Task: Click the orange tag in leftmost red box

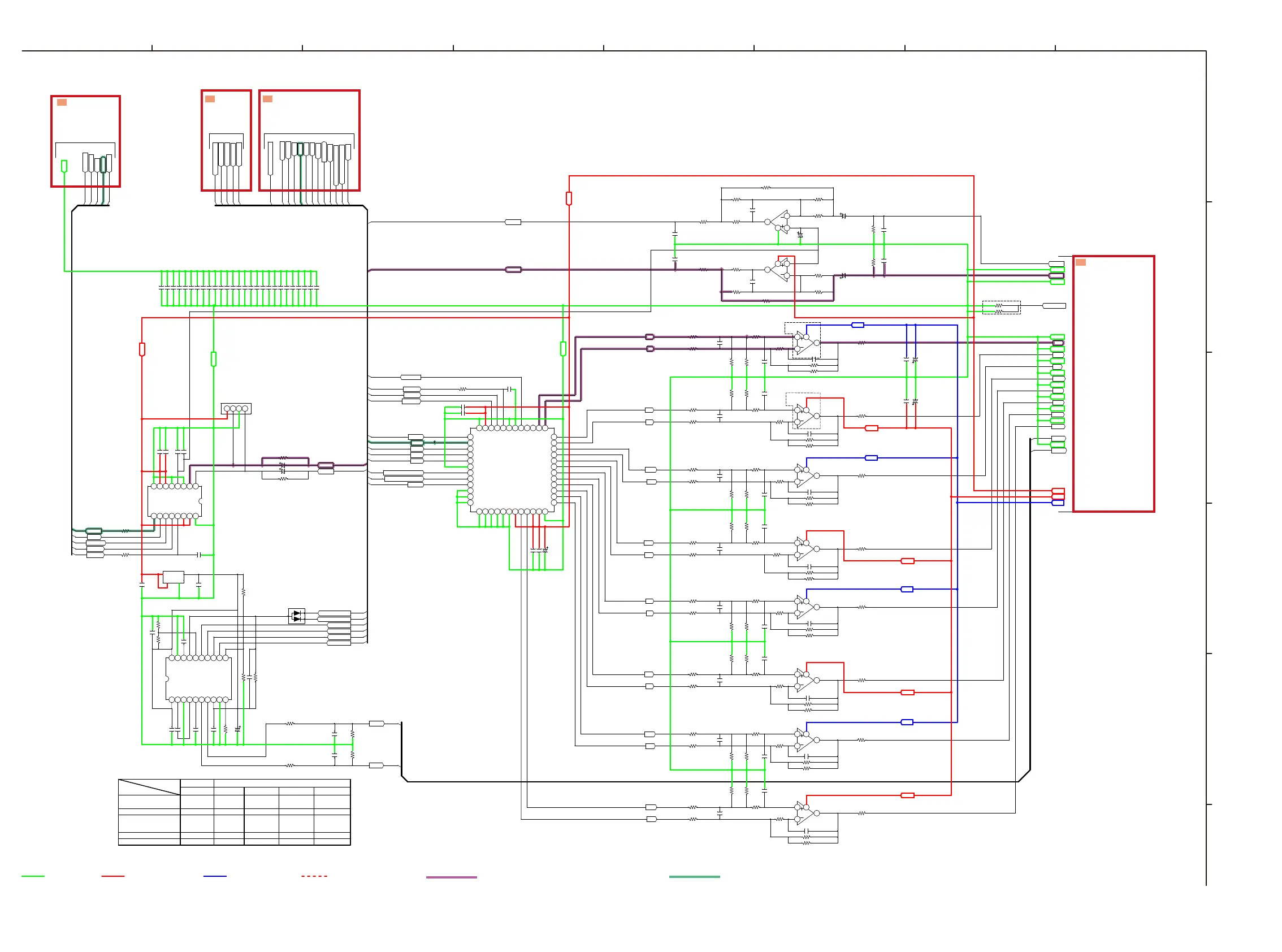Action: pyautogui.click(x=62, y=102)
